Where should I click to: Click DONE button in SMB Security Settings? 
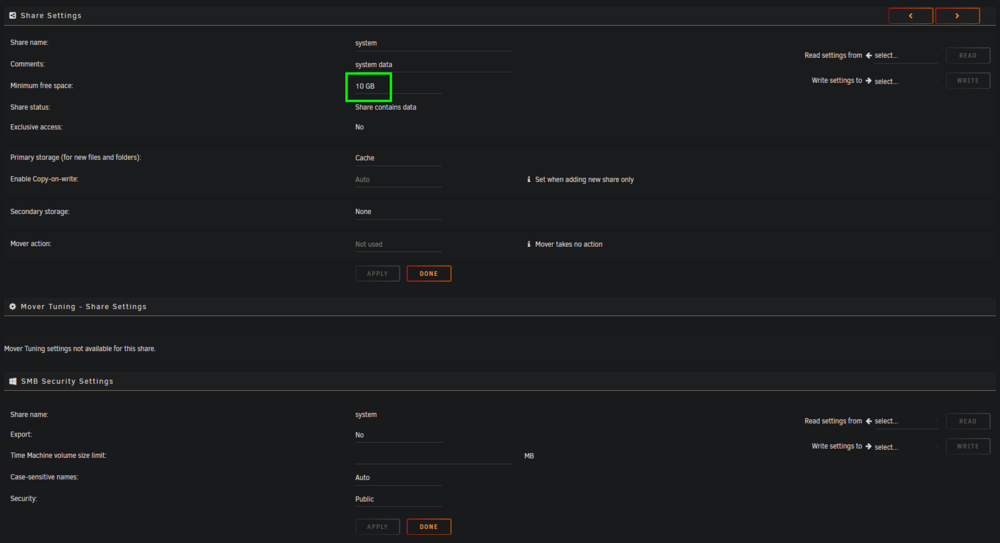coord(429,527)
